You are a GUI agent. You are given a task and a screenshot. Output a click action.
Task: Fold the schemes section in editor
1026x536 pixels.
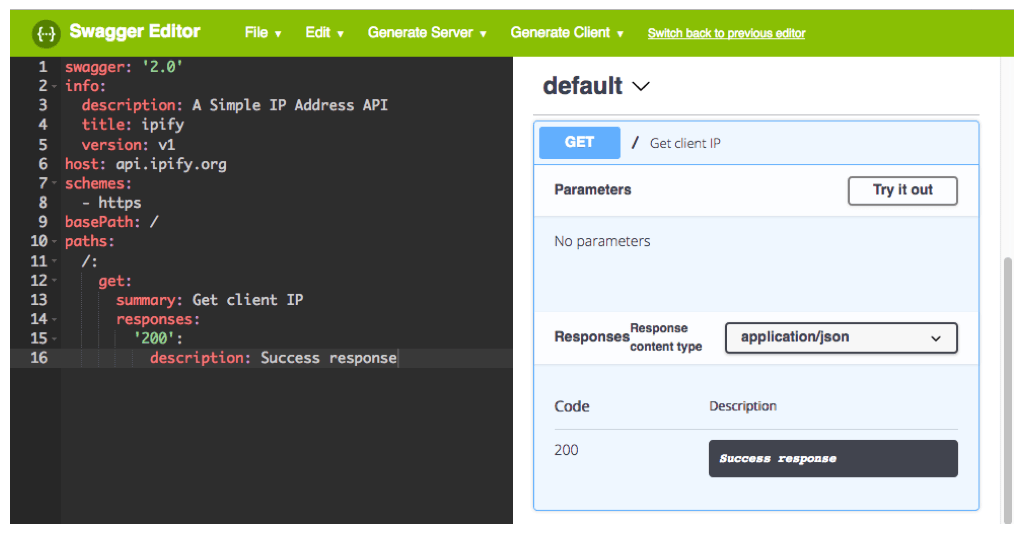coord(54,184)
